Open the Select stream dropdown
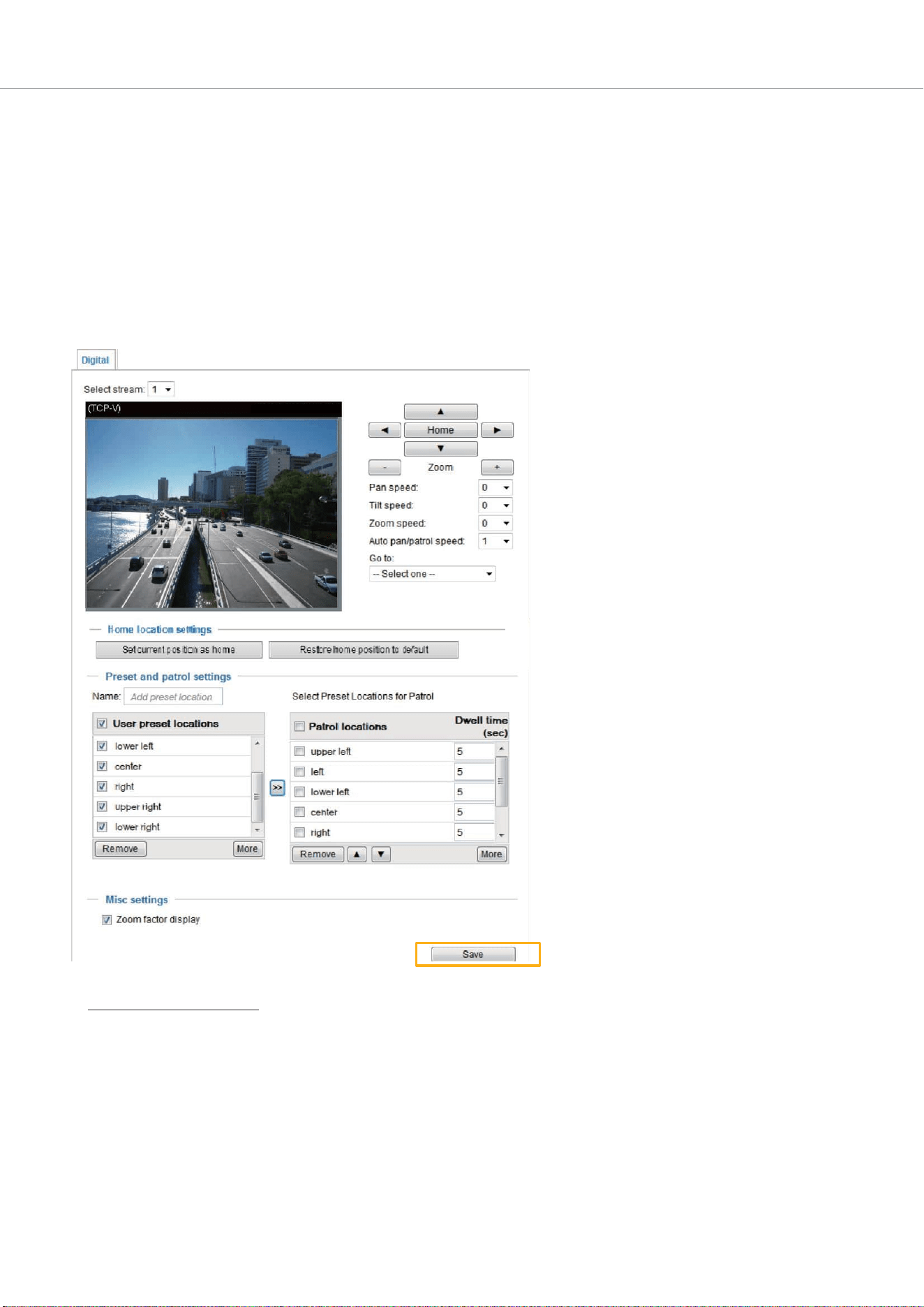The height and width of the screenshot is (1307, 924). tap(161, 390)
